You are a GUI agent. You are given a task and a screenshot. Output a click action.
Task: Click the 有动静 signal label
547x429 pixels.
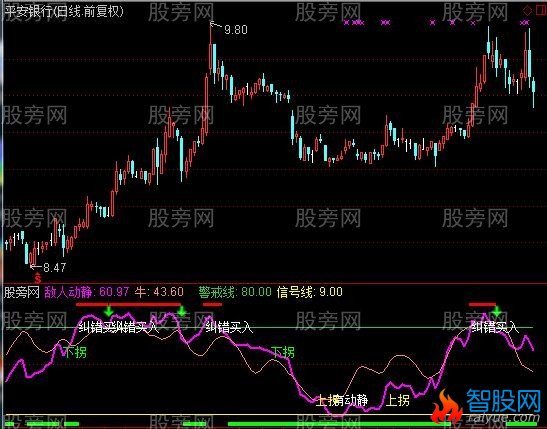click(x=350, y=400)
